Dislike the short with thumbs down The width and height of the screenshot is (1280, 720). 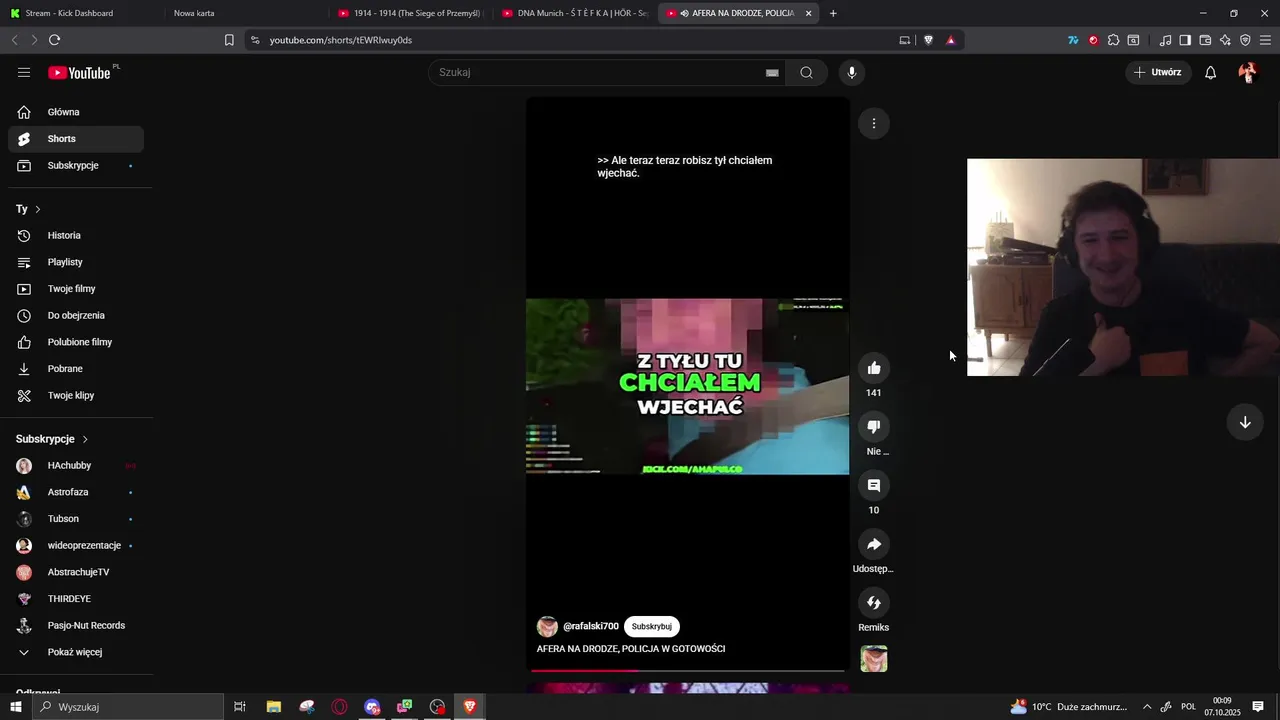coord(874,427)
